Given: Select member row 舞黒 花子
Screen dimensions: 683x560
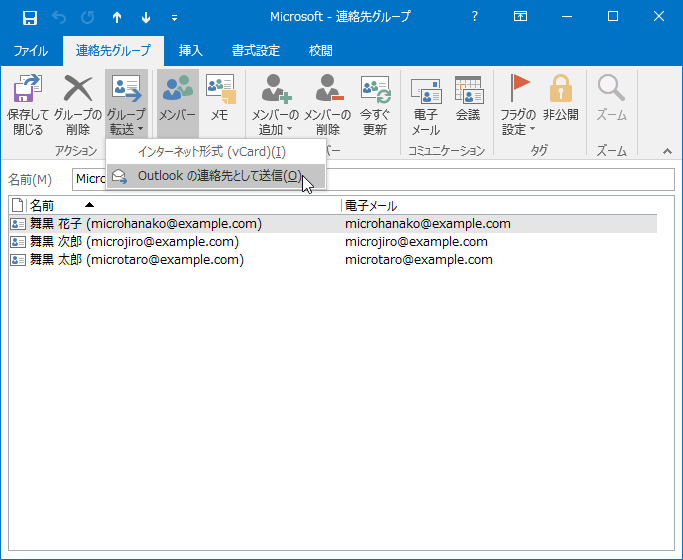Looking at the screenshot, I should click(x=333, y=223).
